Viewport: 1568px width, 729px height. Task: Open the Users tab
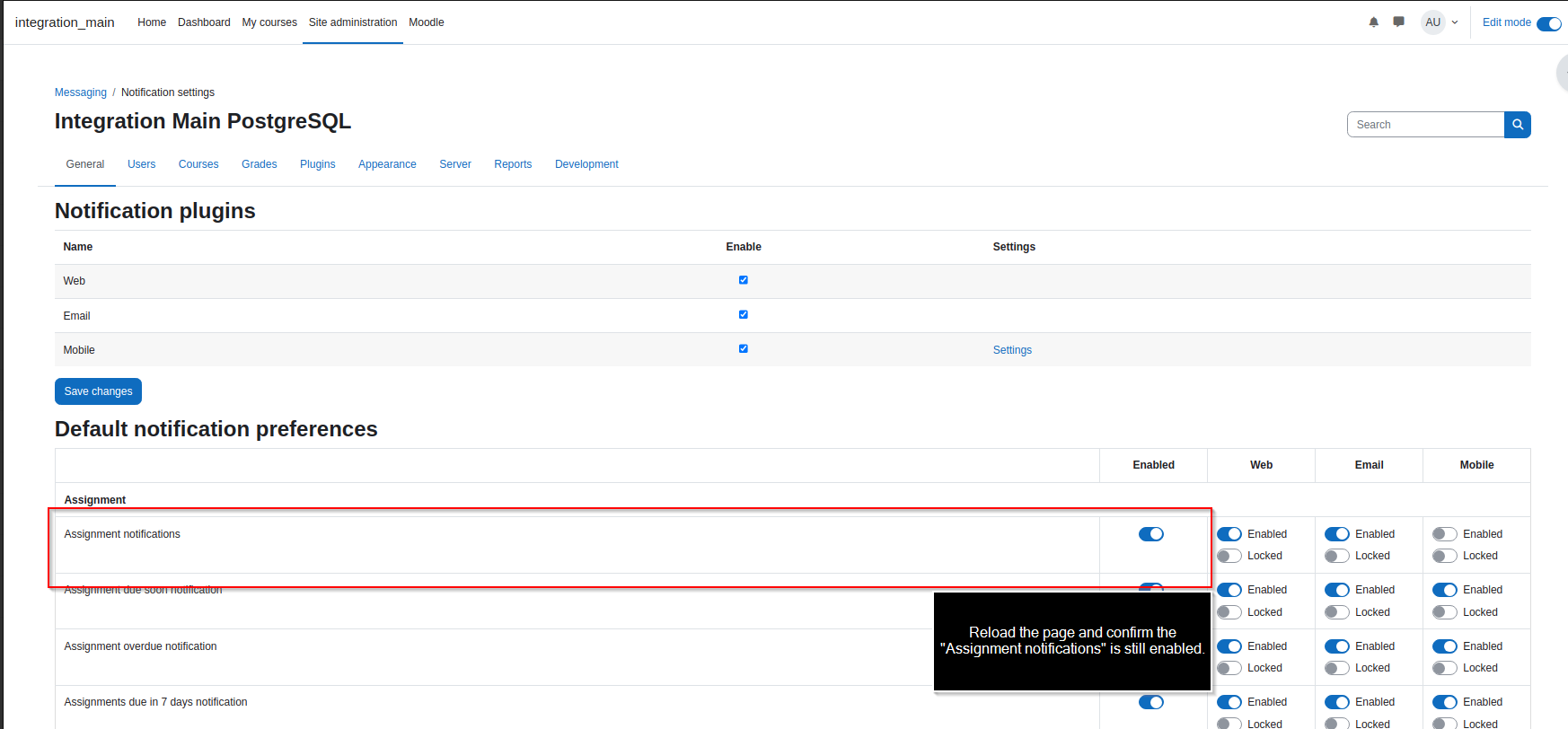coord(141,164)
